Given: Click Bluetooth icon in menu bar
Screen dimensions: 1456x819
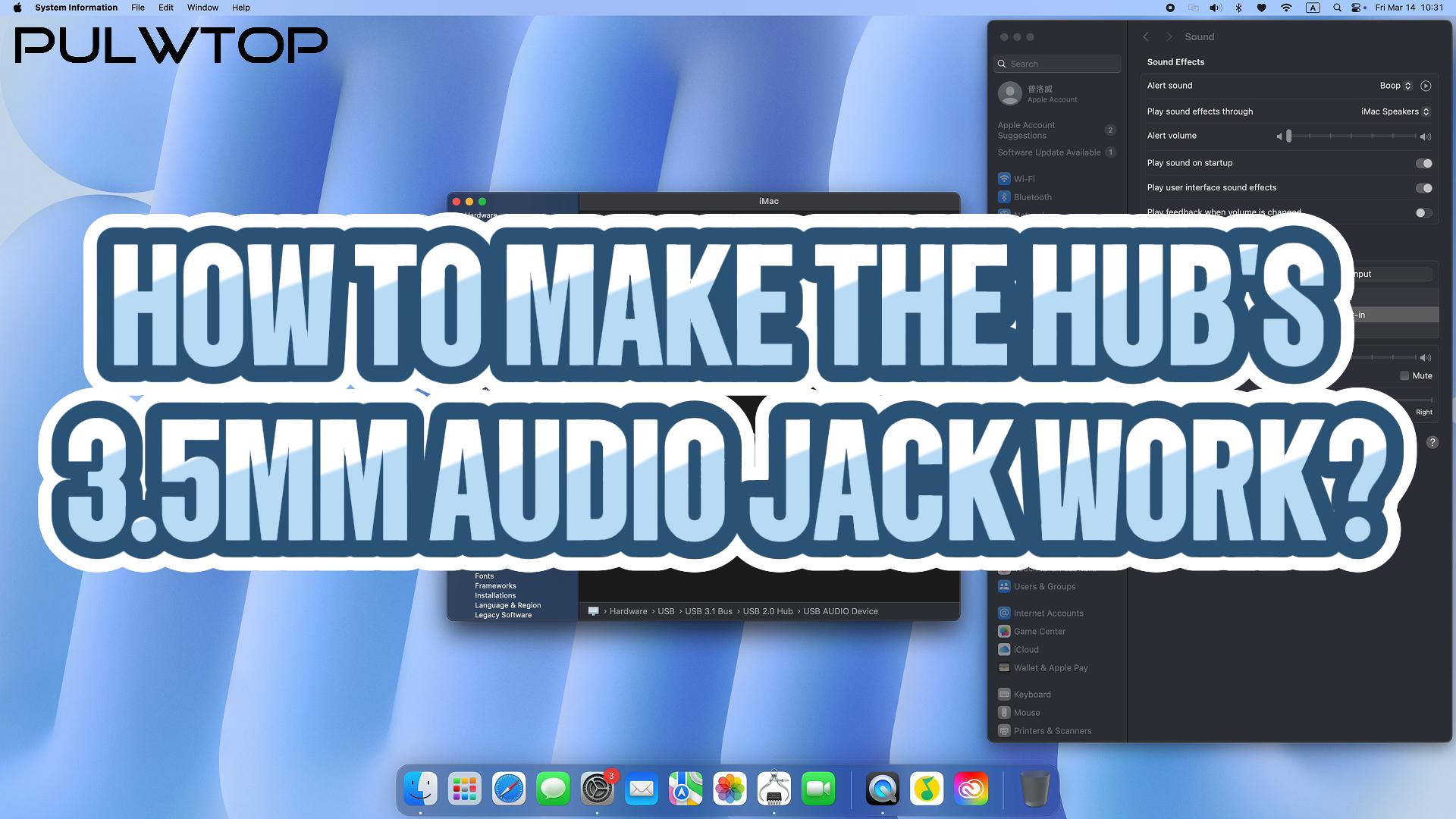Looking at the screenshot, I should coord(1239,8).
